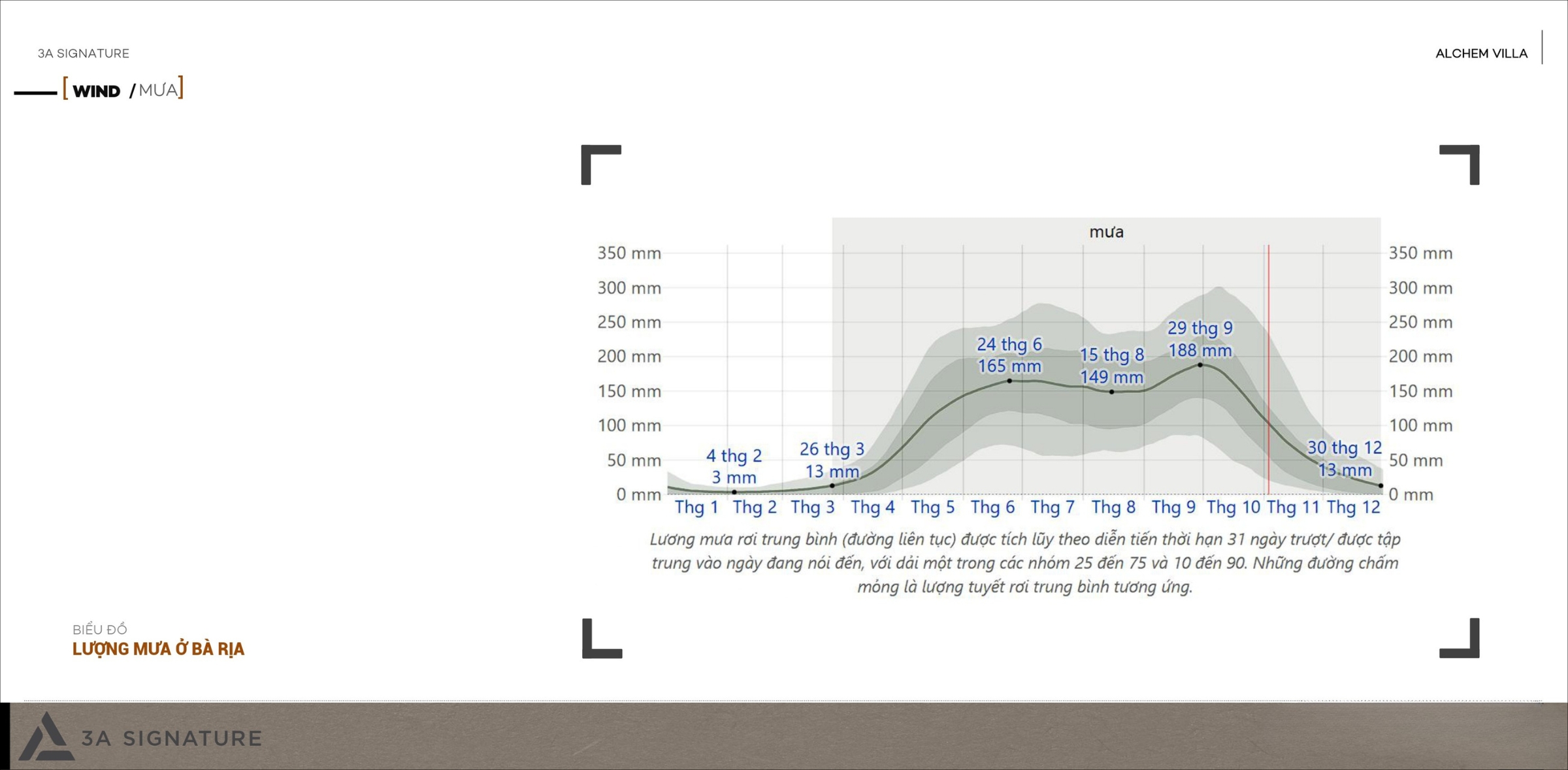Click the 'Thg 6' month axis label
Image resolution: width=1568 pixels, height=770 pixels.
[992, 507]
